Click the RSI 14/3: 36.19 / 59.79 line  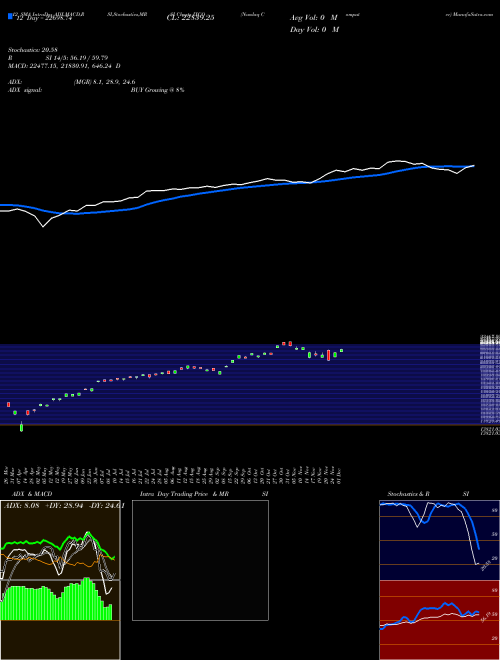point(59,58)
